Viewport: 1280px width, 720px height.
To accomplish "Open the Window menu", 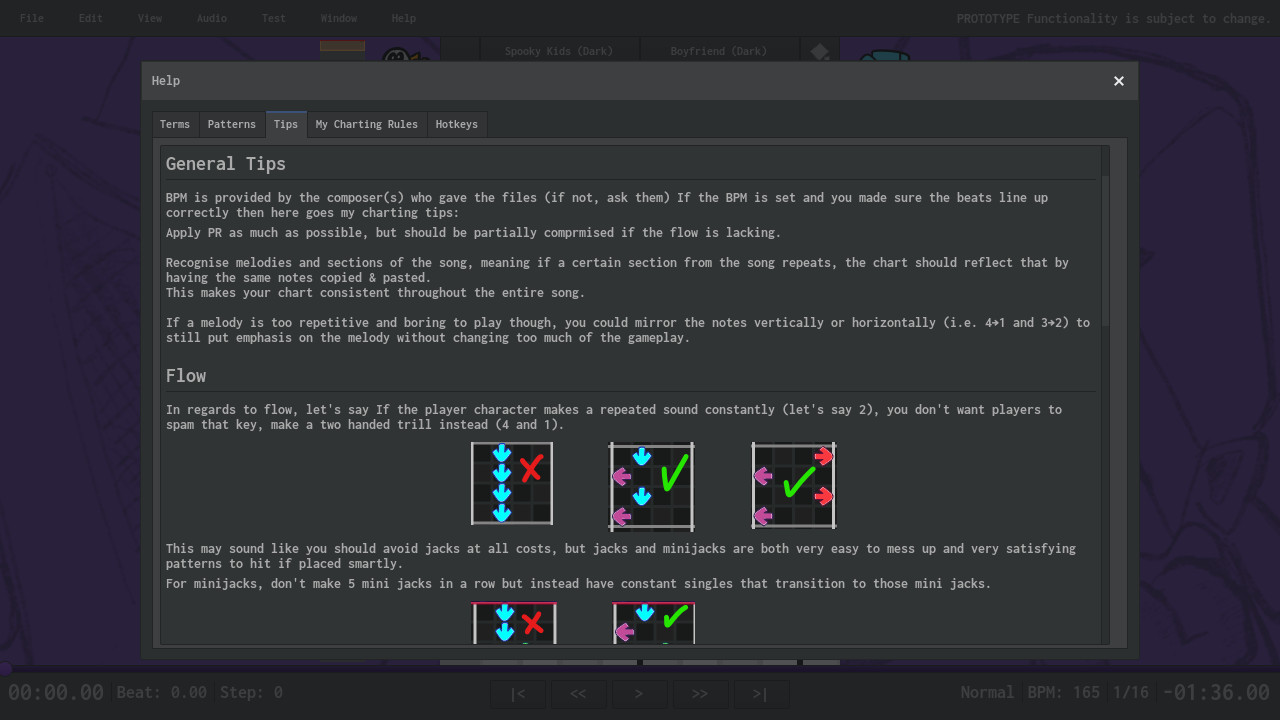I will click(339, 18).
